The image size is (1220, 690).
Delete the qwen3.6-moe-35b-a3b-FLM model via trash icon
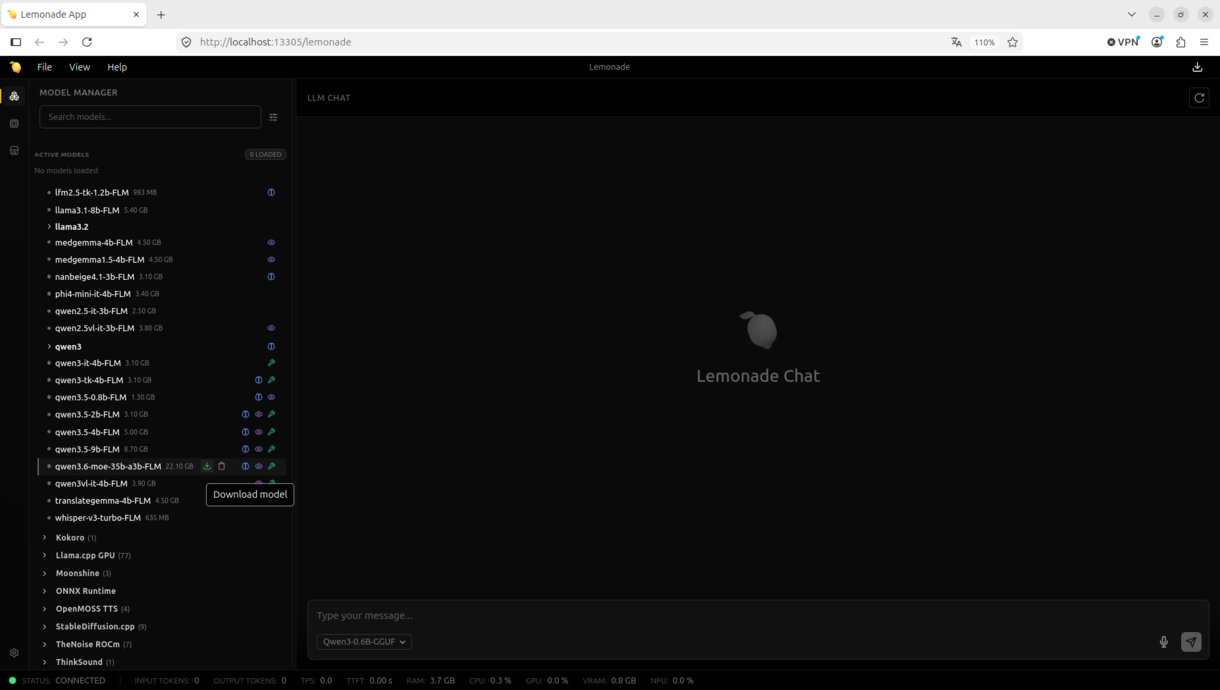click(x=222, y=466)
